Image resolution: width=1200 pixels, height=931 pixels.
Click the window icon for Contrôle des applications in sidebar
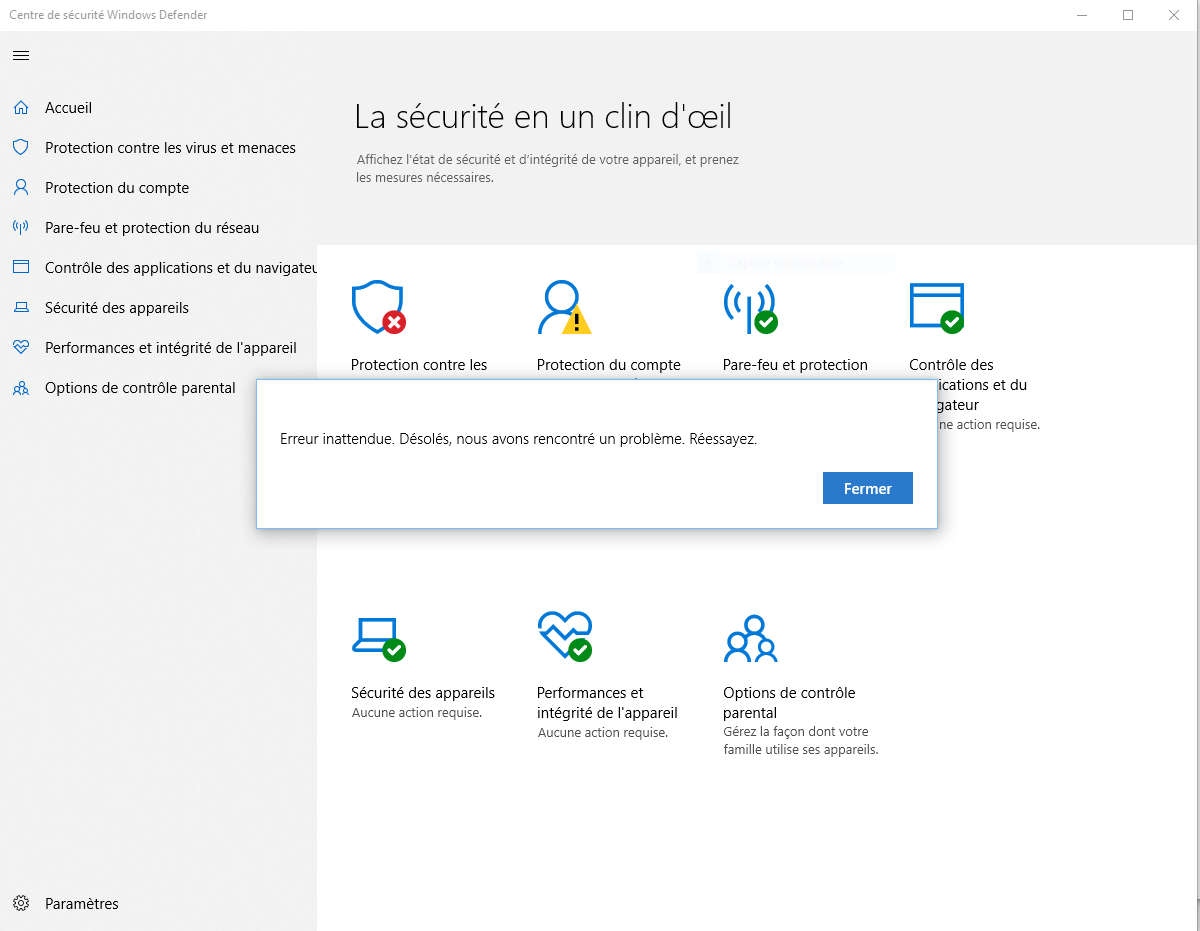pyautogui.click(x=21, y=268)
